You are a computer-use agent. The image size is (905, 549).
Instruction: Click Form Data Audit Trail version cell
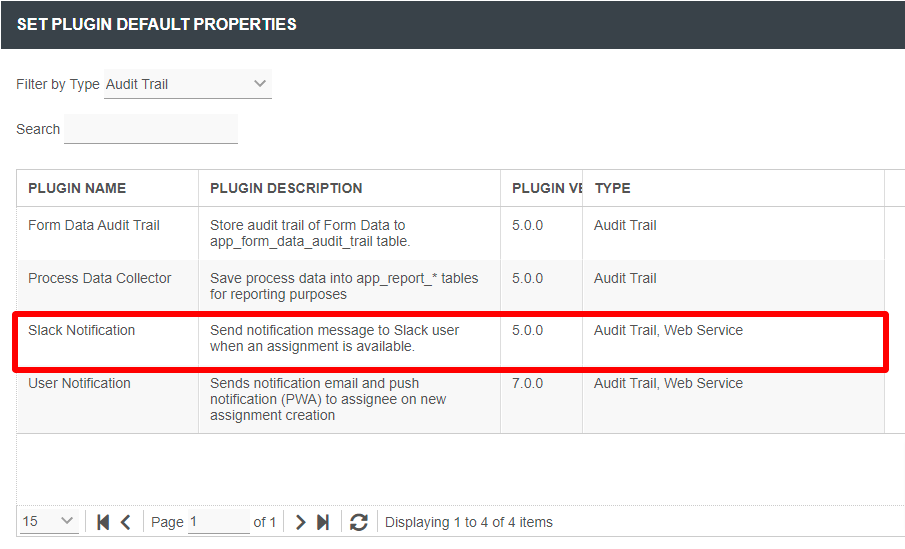point(528,225)
